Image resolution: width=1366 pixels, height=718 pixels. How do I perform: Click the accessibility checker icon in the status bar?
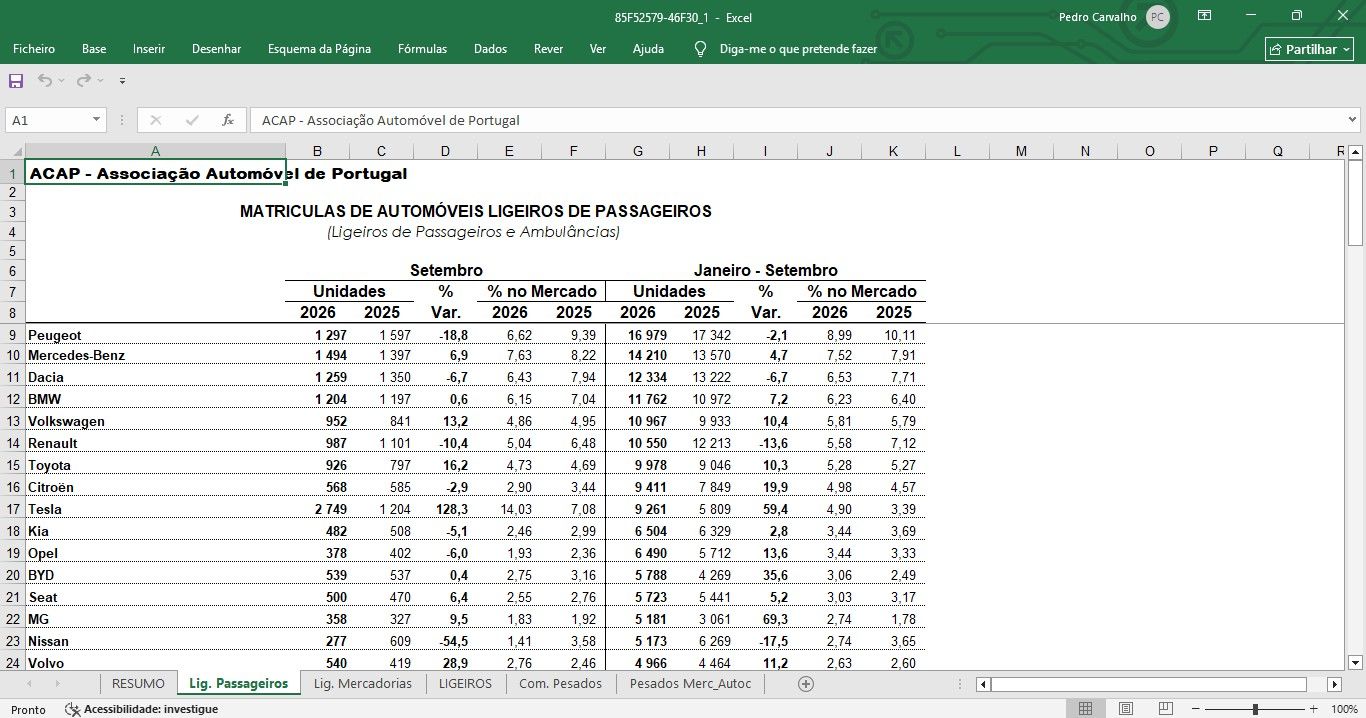coord(72,709)
